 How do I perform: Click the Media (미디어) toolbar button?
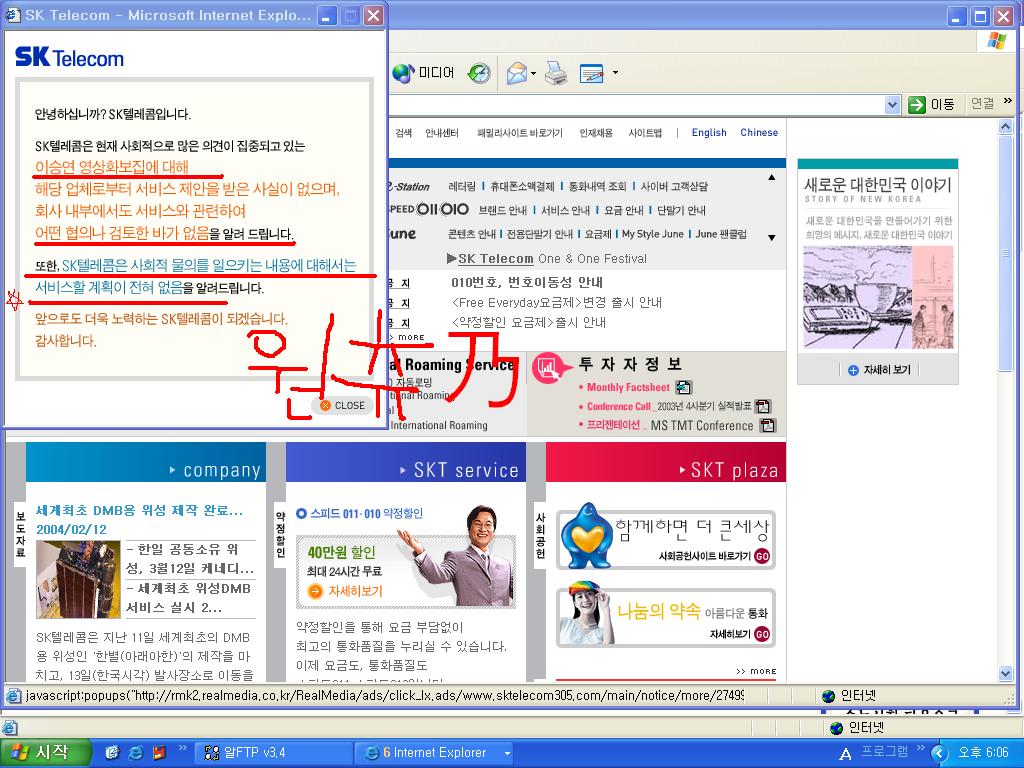tap(423, 73)
